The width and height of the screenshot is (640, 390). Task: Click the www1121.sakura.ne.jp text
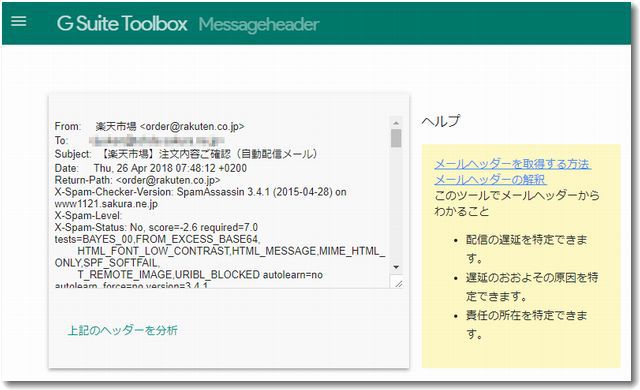[x=106, y=204]
